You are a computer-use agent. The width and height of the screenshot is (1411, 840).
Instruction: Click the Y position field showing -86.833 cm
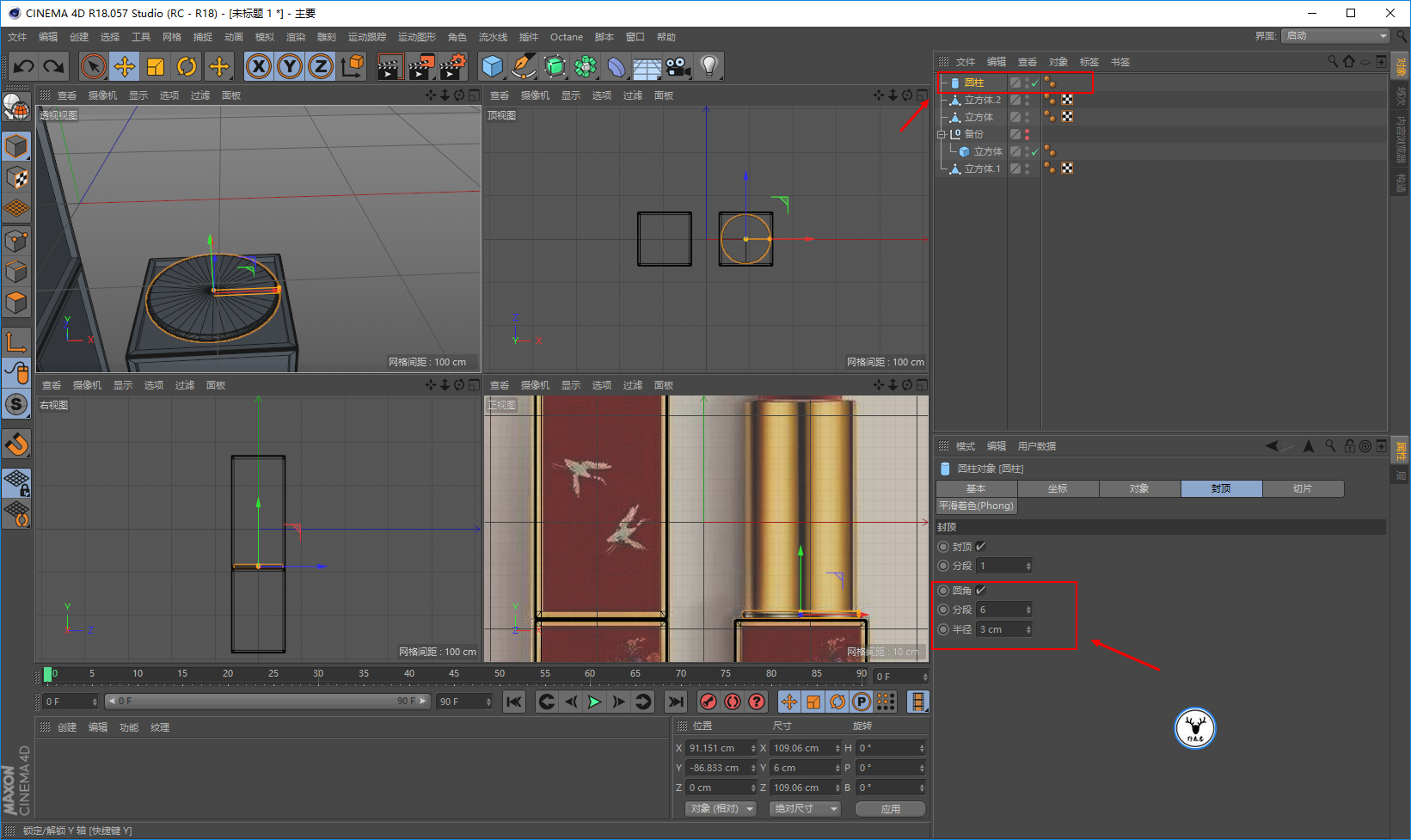tap(717, 768)
